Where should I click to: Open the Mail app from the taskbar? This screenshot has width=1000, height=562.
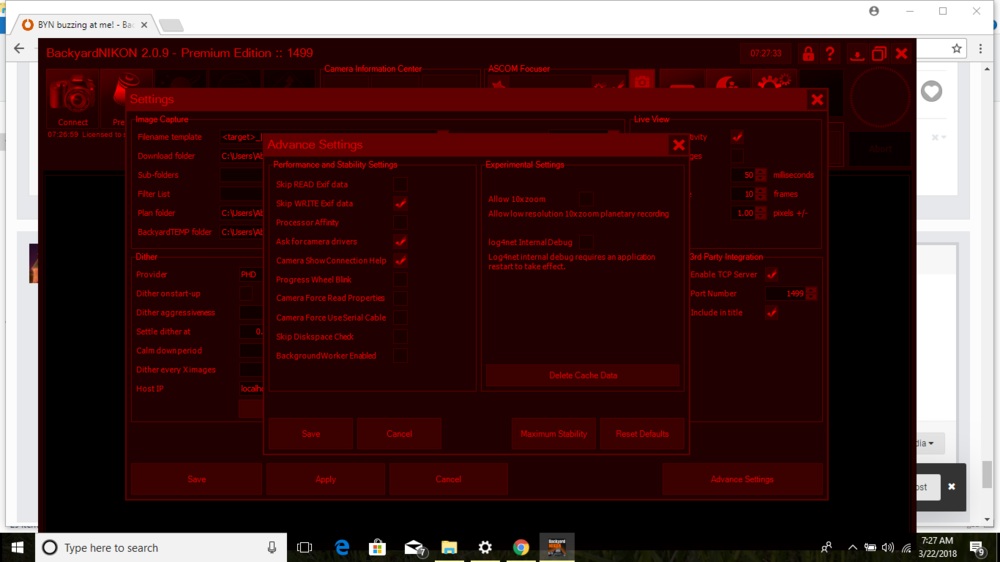point(415,547)
